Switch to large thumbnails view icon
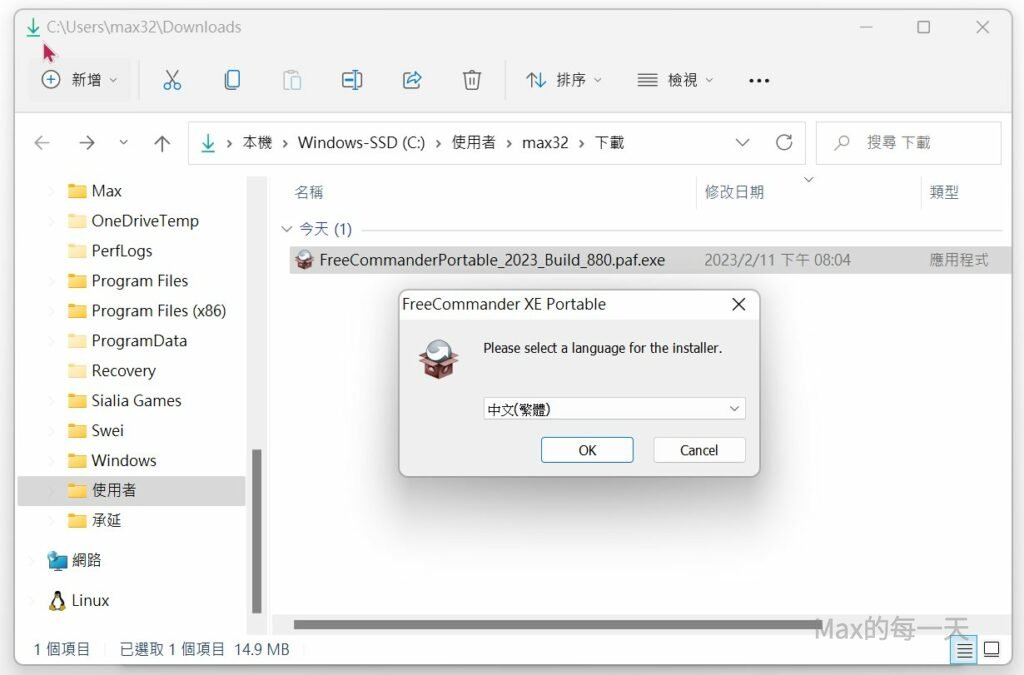The width and height of the screenshot is (1024, 675). pos(991,650)
